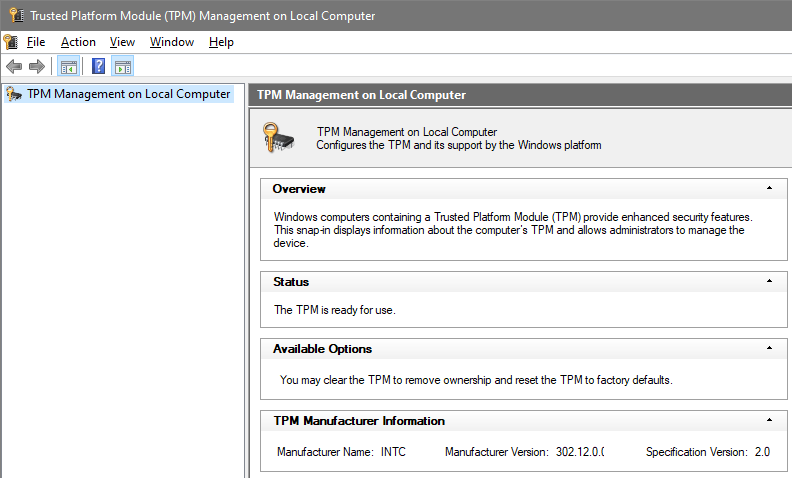This screenshot has width=792, height=478.
Task: Open the Window menu
Action: click(172, 42)
